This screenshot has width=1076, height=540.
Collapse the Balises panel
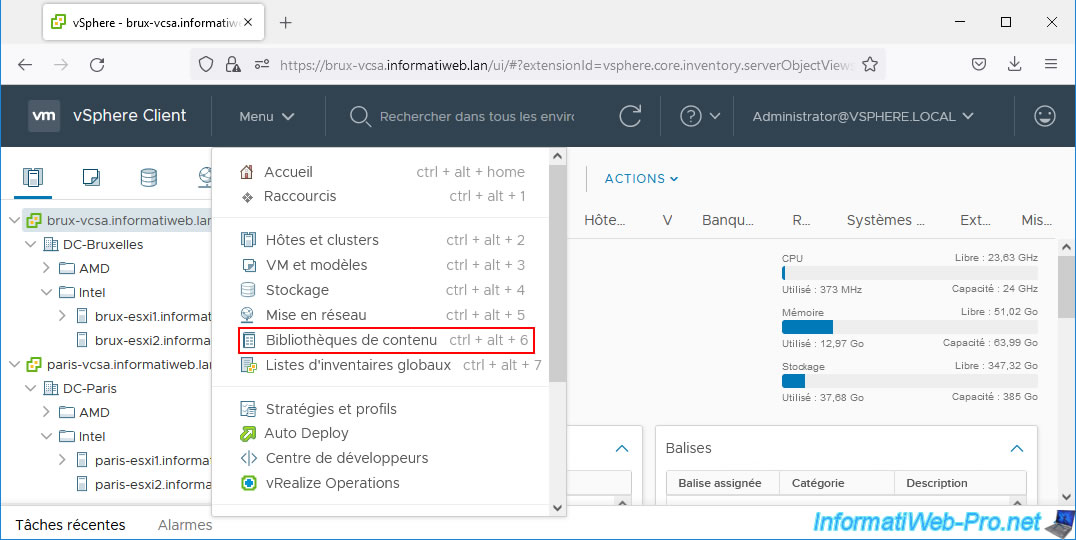1016,448
